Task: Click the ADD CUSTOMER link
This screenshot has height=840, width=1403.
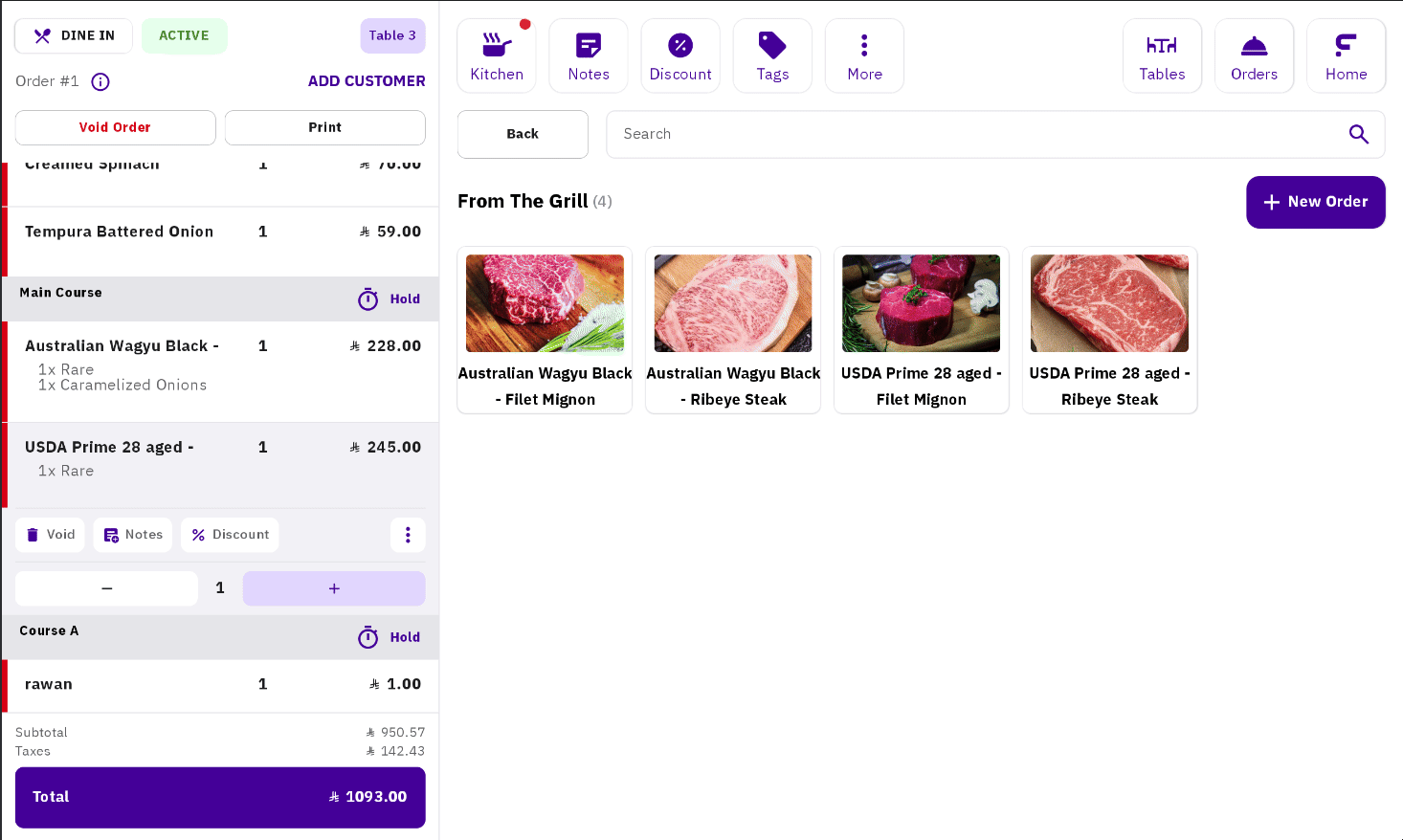Action: [367, 81]
